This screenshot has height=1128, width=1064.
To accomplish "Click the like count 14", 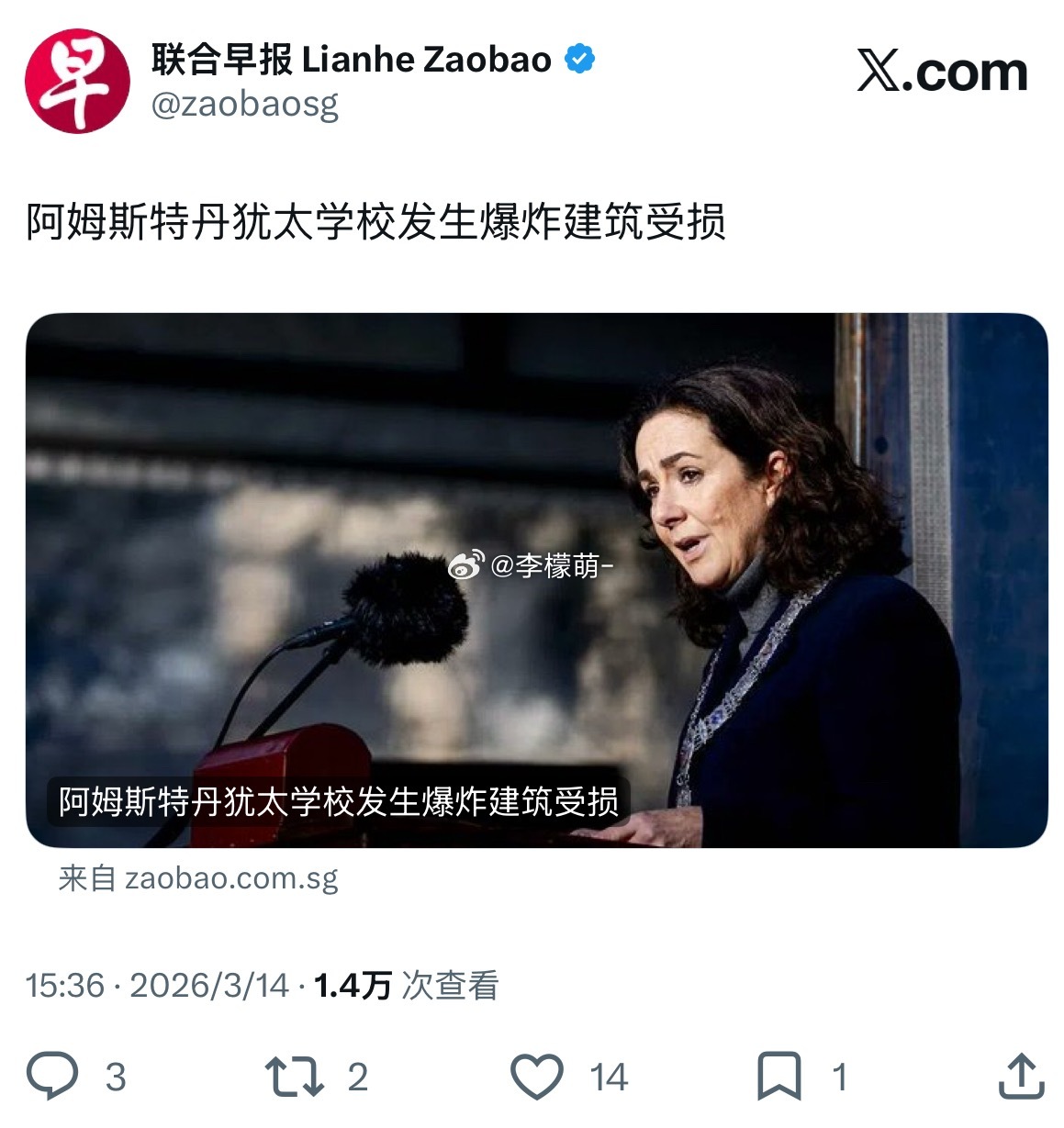I will (x=609, y=1077).
